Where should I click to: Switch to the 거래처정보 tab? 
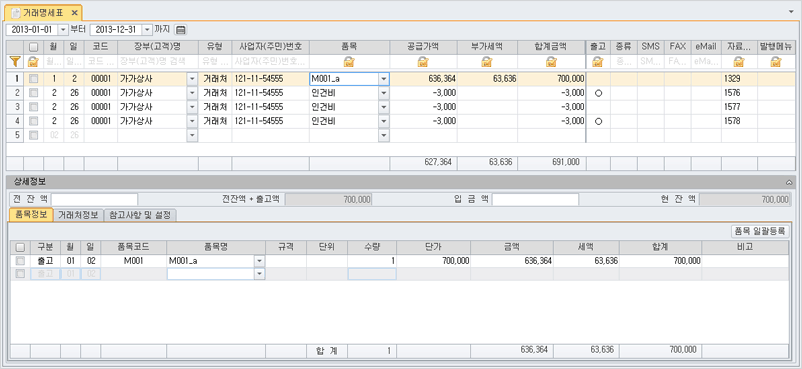78,215
